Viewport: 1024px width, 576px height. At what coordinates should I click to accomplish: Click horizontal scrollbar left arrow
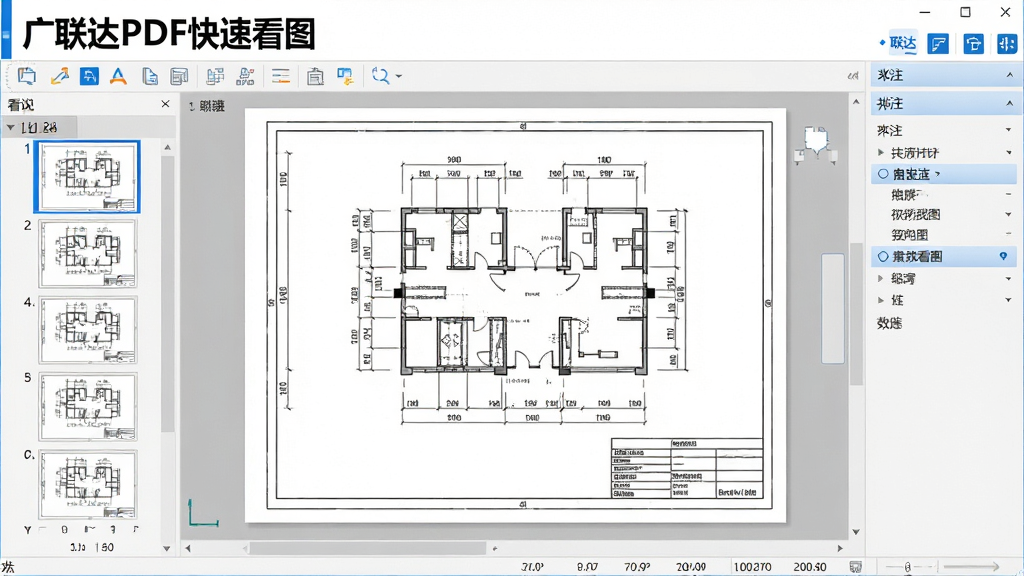188,549
